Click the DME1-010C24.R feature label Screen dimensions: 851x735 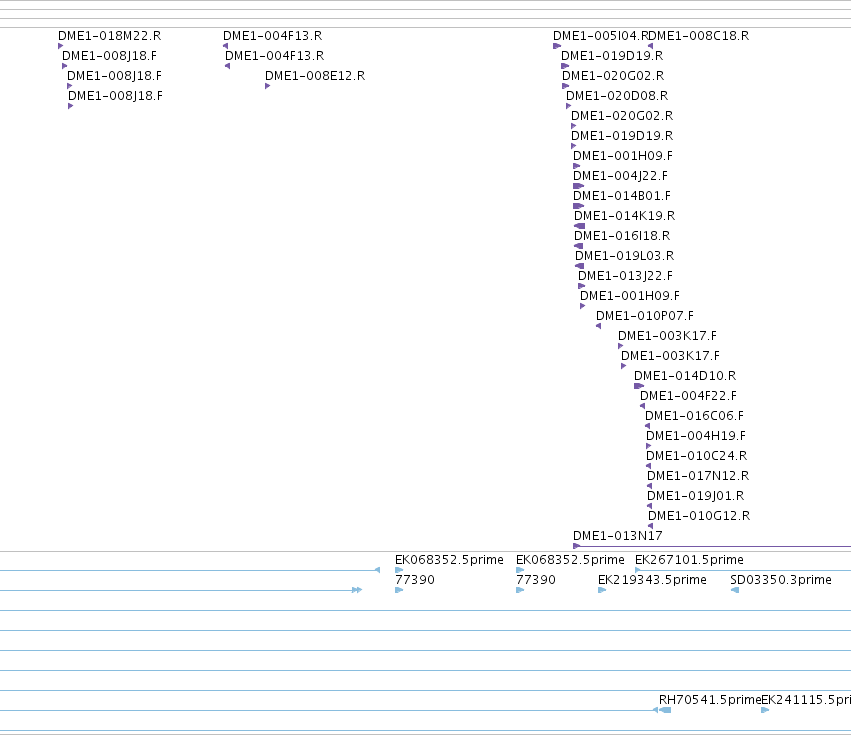coord(696,456)
